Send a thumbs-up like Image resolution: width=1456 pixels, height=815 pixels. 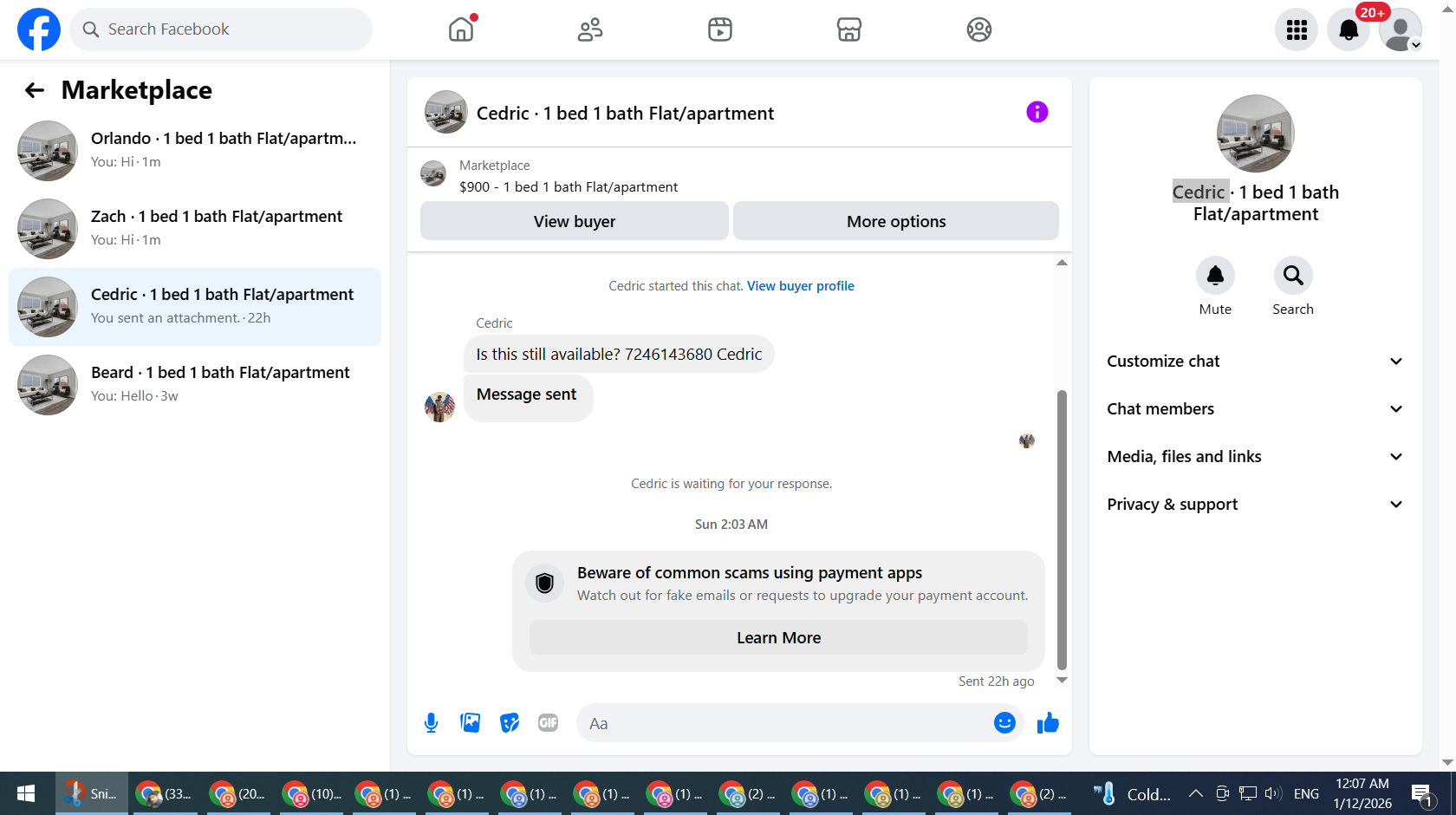click(x=1048, y=723)
